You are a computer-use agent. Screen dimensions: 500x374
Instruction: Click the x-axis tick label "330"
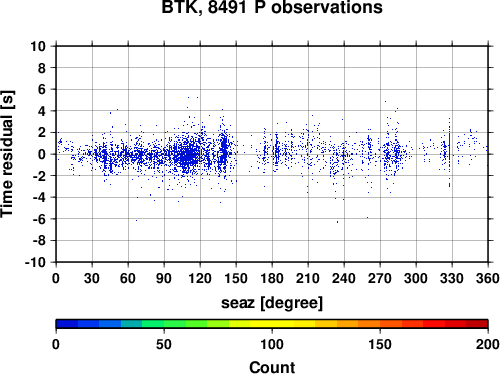pyautogui.click(x=452, y=278)
